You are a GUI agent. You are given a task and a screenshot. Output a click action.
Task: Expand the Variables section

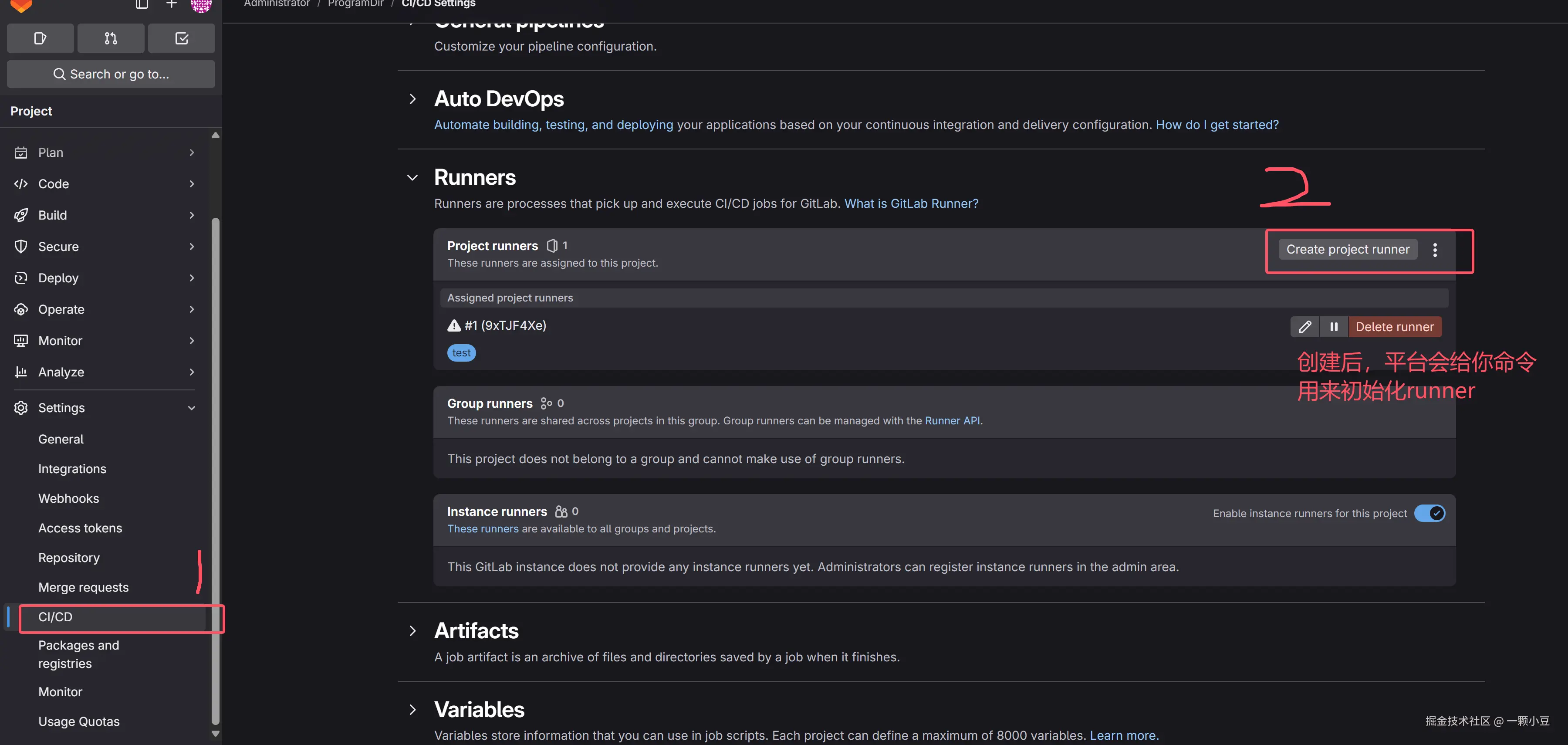pyautogui.click(x=412, y=710)
